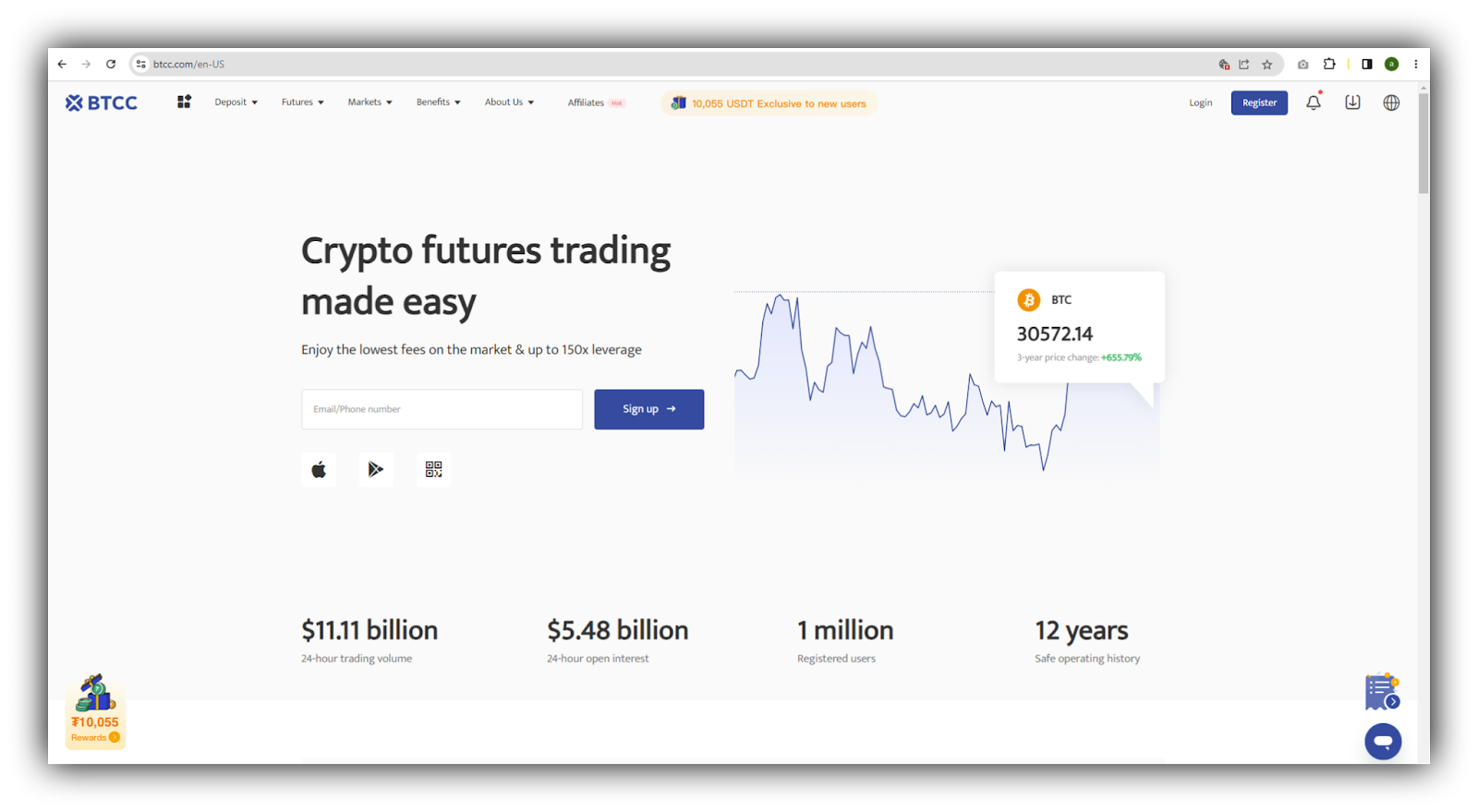Open the Benefits menu
This screenshot has height=812, width=1478.
pos(438,103)
